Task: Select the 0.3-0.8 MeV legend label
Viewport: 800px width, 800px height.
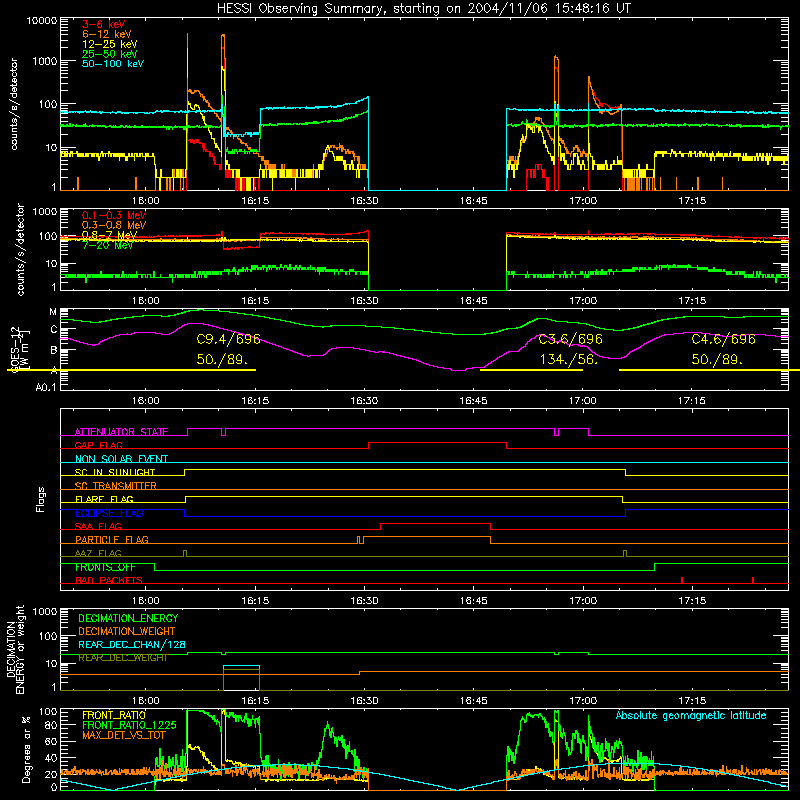Action: click(x=114, y=225)
